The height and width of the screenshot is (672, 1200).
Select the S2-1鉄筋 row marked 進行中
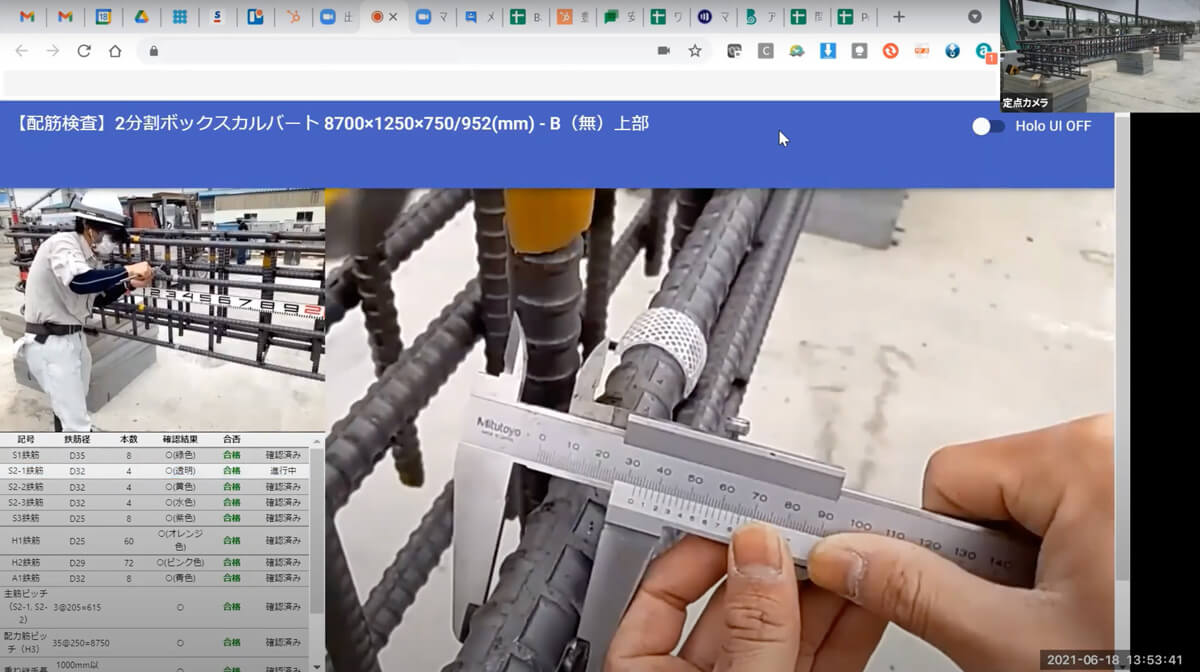[x=155, y=470]
